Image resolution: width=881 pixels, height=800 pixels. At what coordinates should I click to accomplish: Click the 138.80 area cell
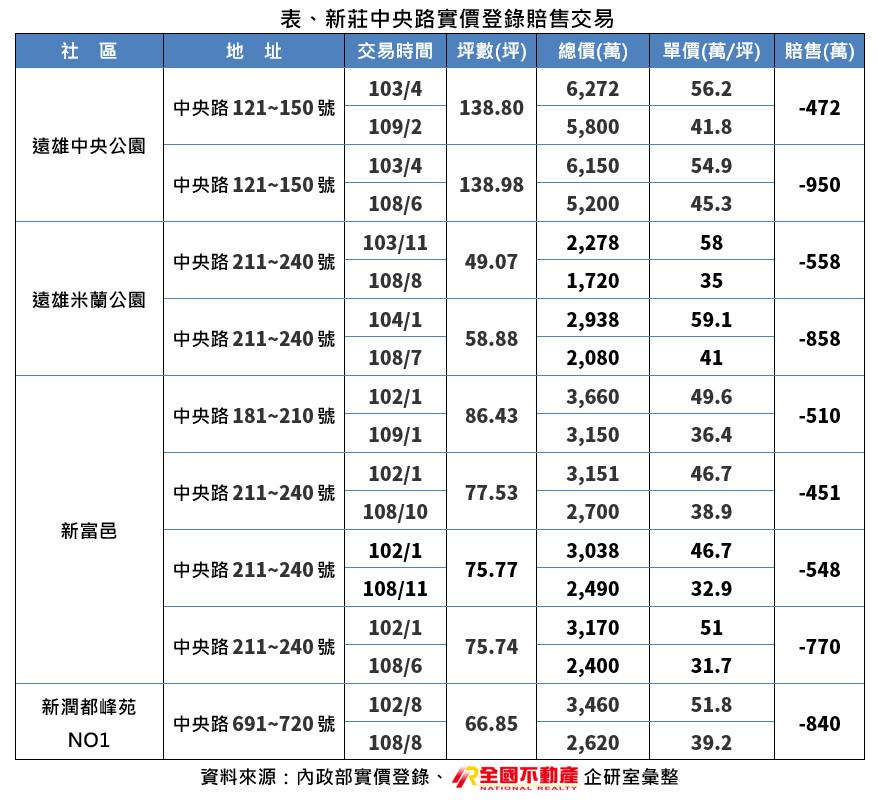[x=491, y=108]
